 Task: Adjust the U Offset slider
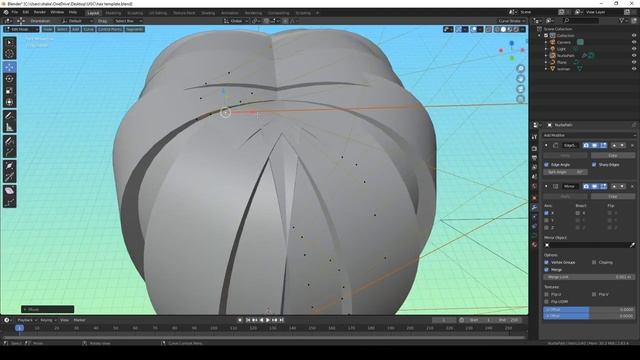[589, 309]
